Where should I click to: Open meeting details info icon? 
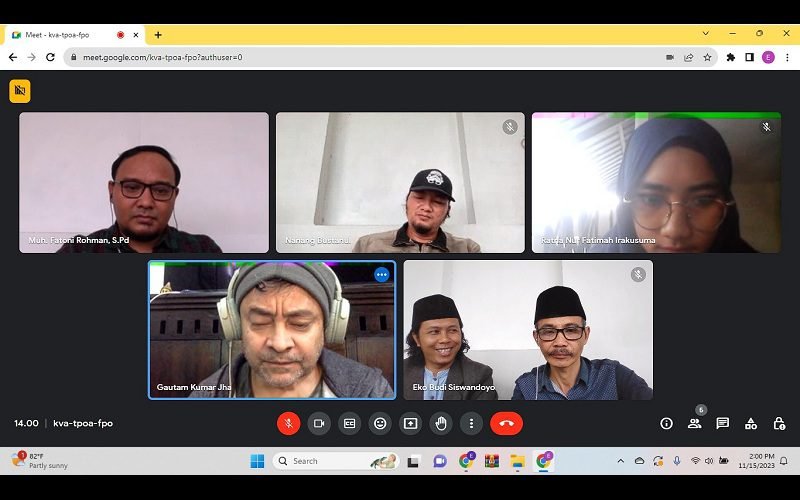click(x=666, y=423)
